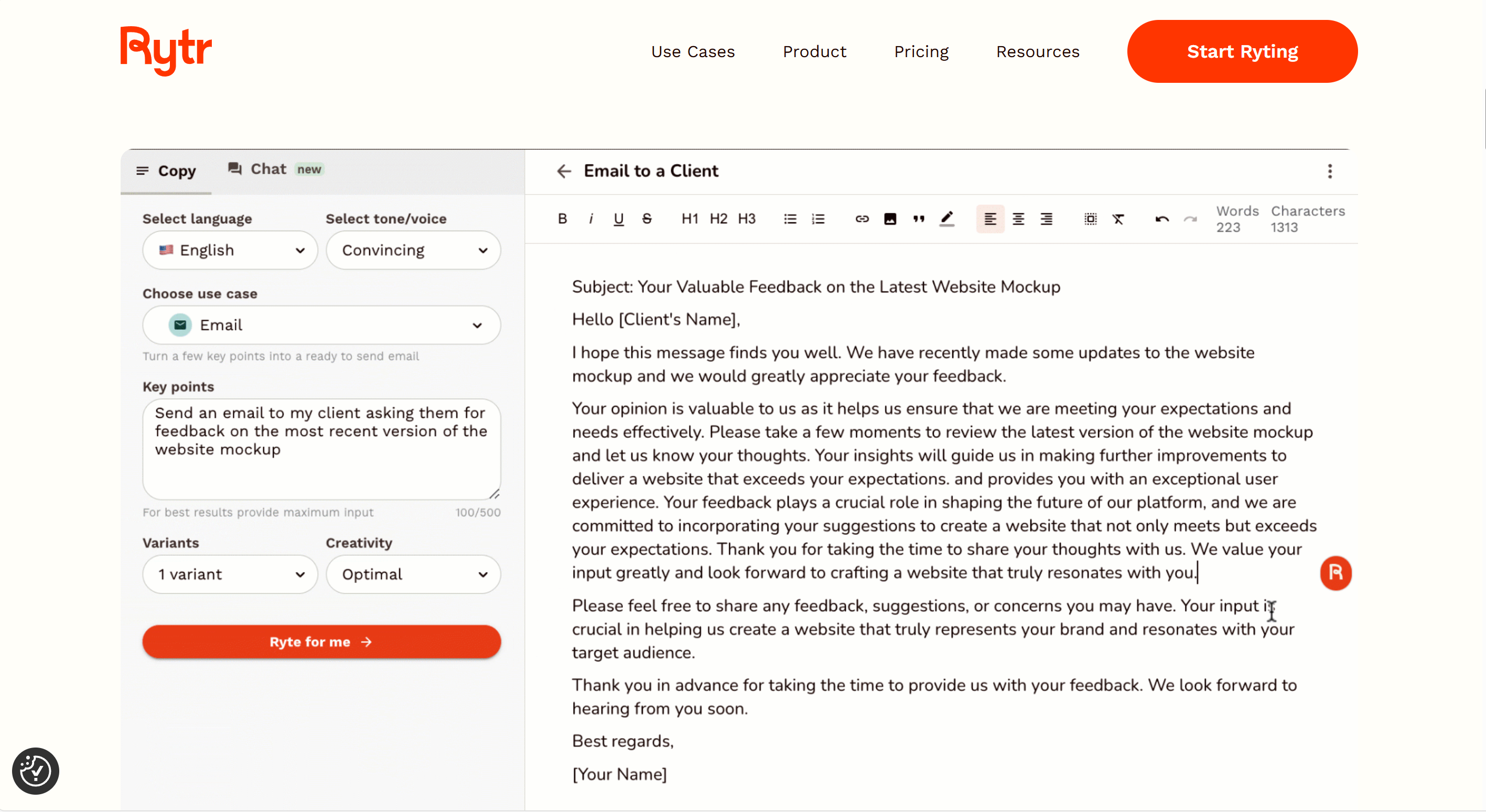Add a blockquote with quote icon
Screen dimensions: 1486x812
click(x=918, y=219)
